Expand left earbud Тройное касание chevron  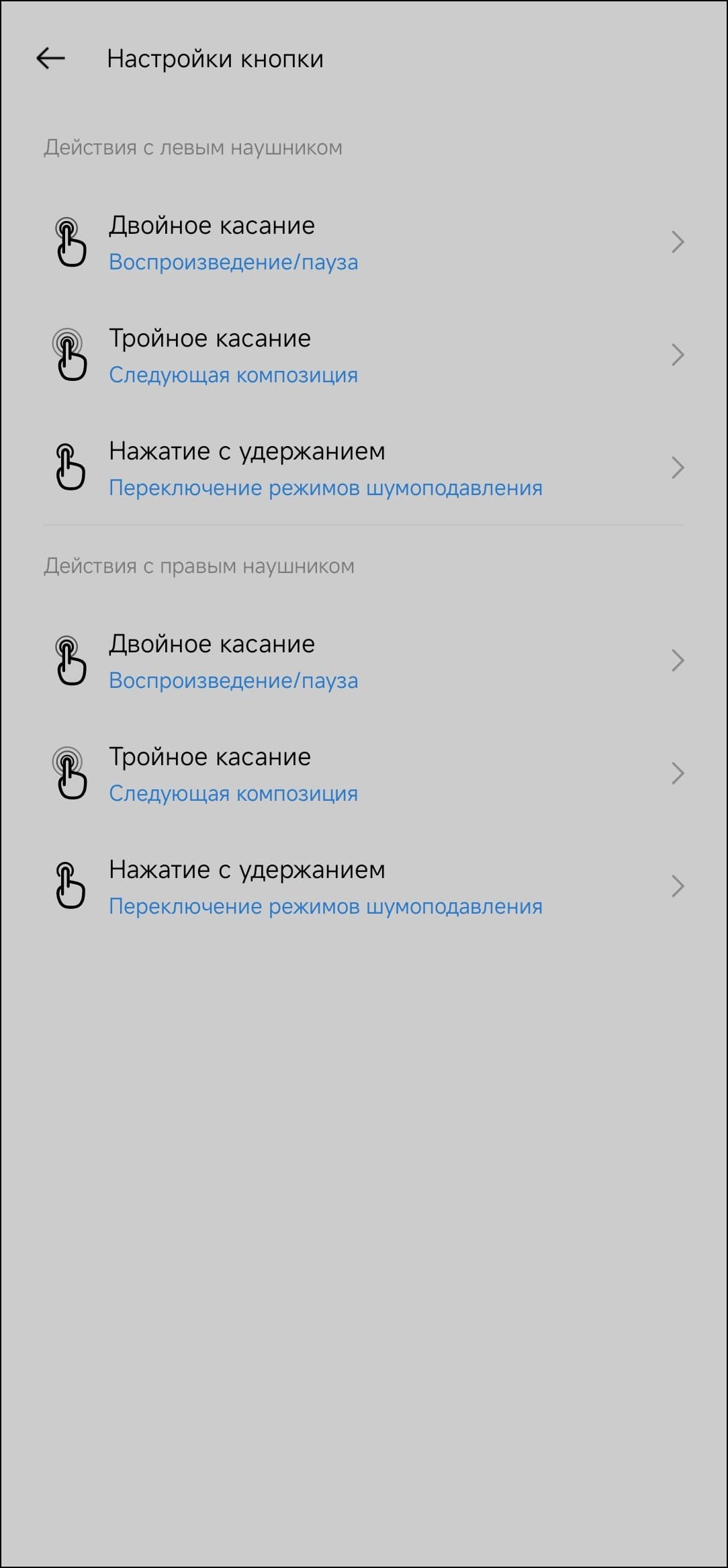[678, 355]
